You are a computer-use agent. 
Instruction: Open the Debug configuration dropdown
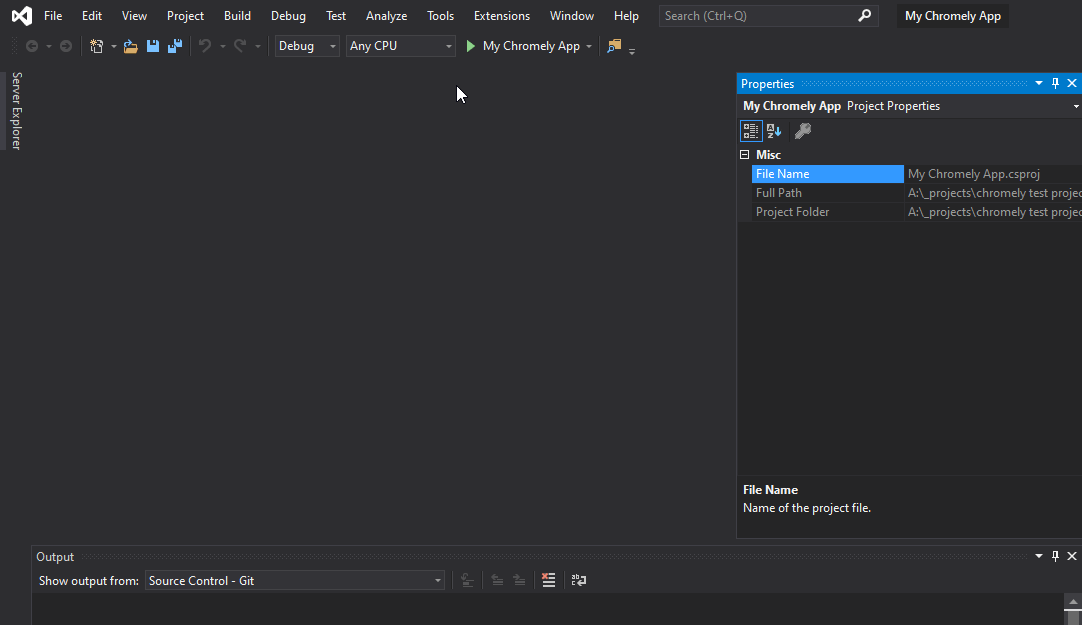pyautogui.click(x=307, y=46)
